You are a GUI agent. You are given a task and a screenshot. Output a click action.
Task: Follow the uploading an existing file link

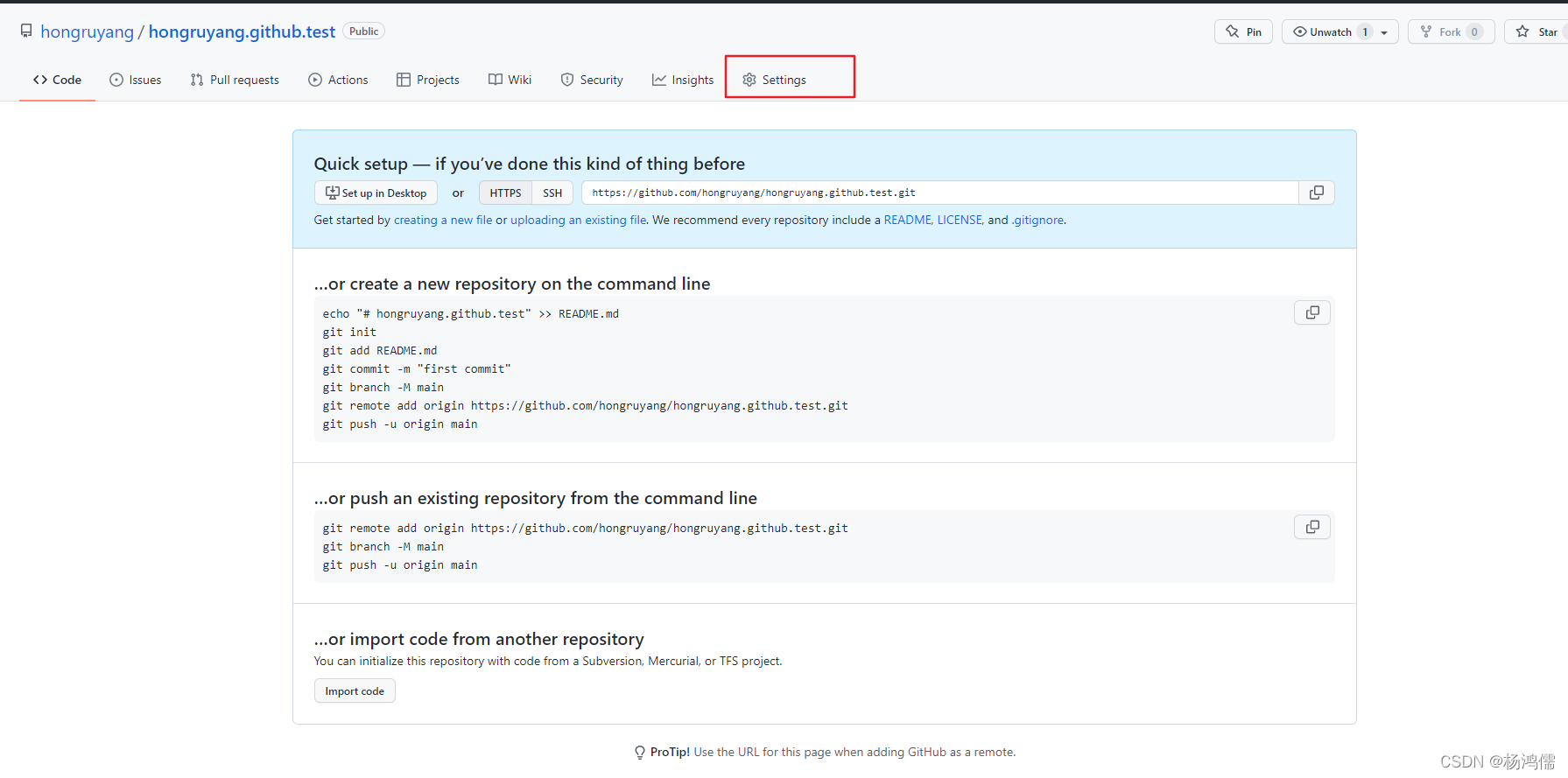[x=579, y=220]
